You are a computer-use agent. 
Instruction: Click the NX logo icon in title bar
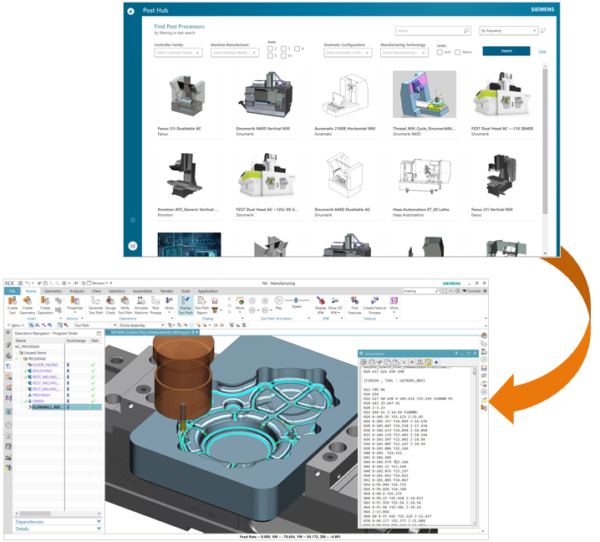(10, 283)
